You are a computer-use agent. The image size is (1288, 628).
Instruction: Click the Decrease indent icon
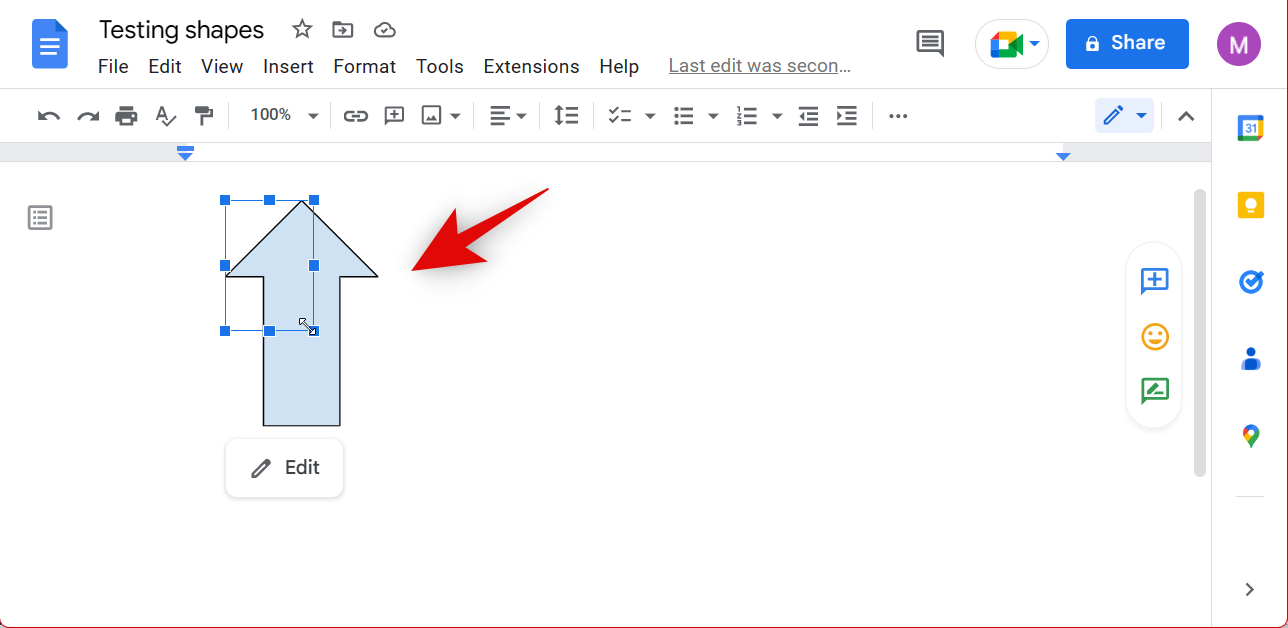[x=809, y=116]
